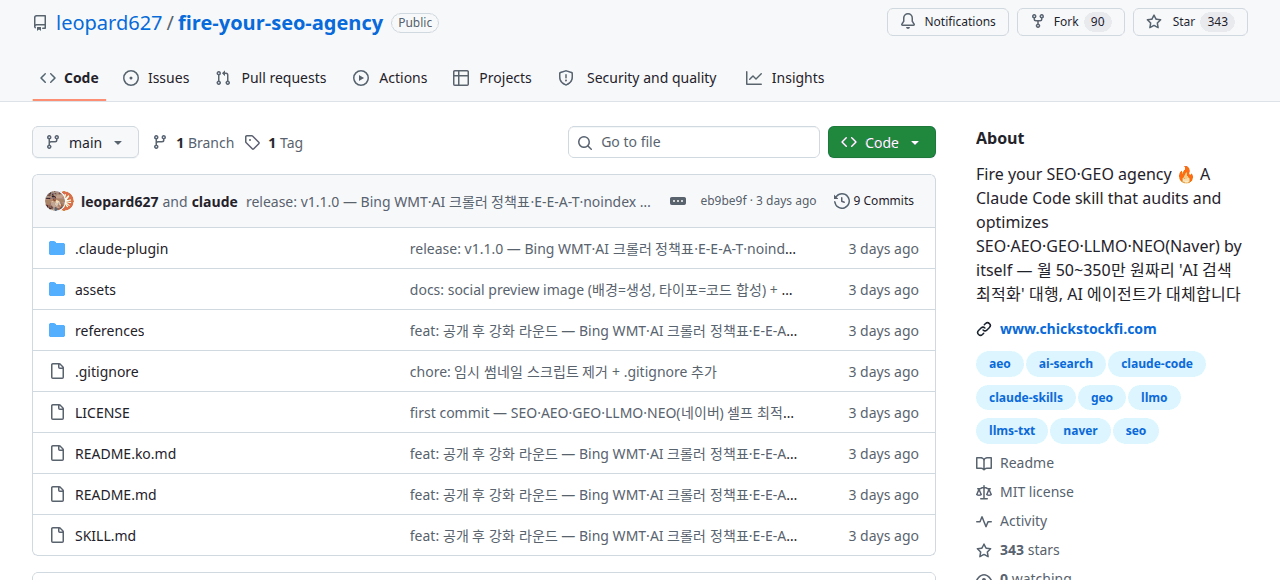The width and height of the screenshot is (1280, 580).
Task: Open the Issues tab
Action: click(x=156, y=78)
